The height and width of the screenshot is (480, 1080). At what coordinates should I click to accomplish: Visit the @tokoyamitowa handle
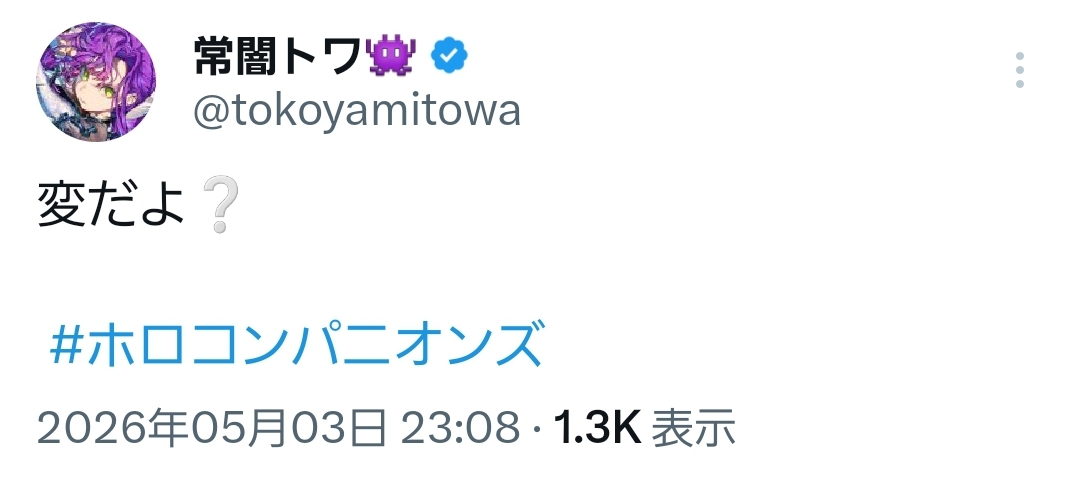tap(357, 112)
